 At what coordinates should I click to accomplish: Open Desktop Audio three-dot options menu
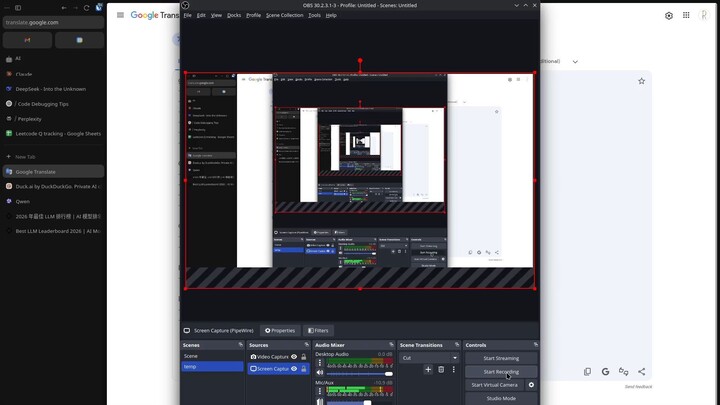point(320,363)
